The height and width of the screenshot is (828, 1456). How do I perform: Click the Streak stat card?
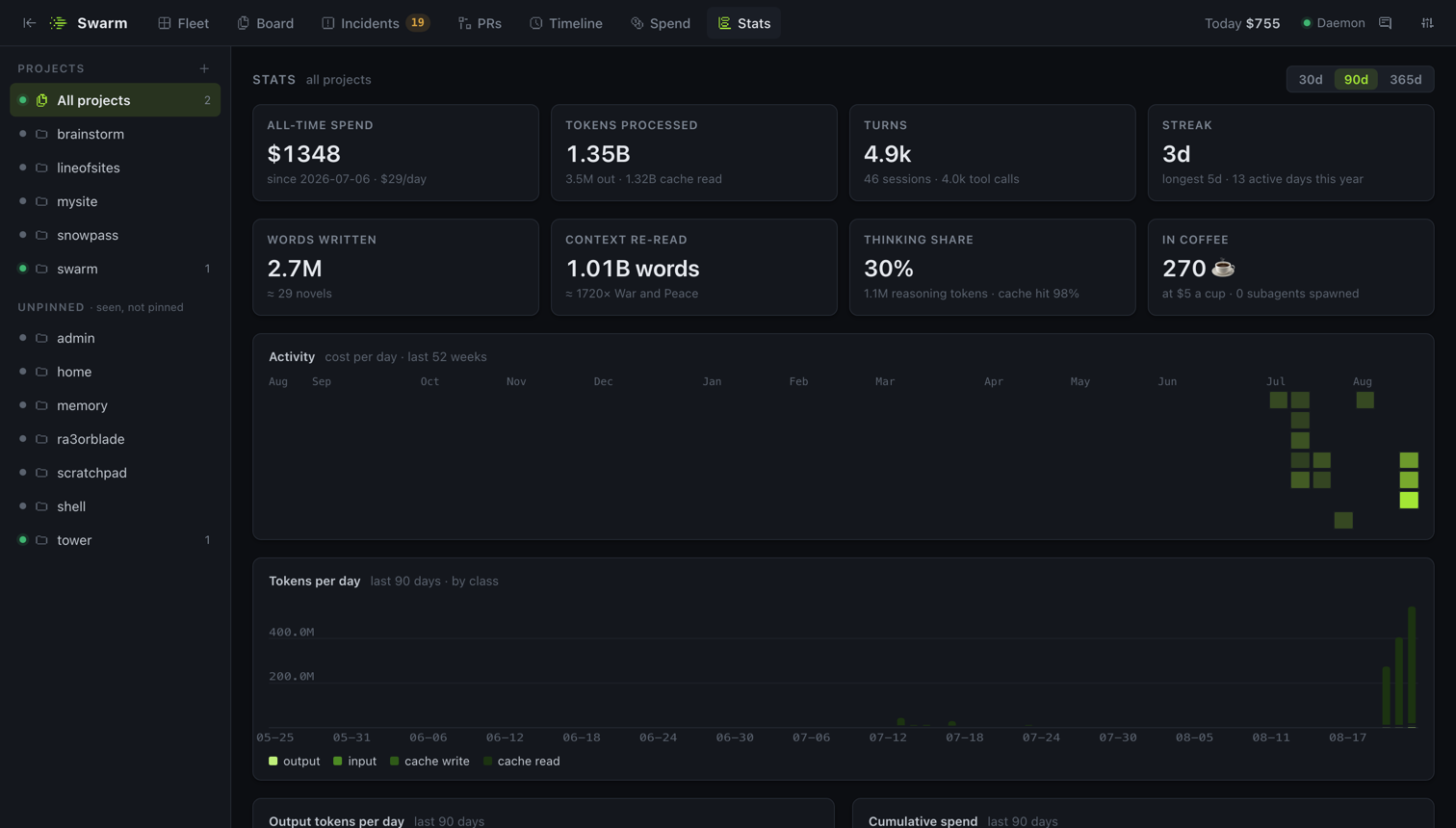[x=1290, y=153]
